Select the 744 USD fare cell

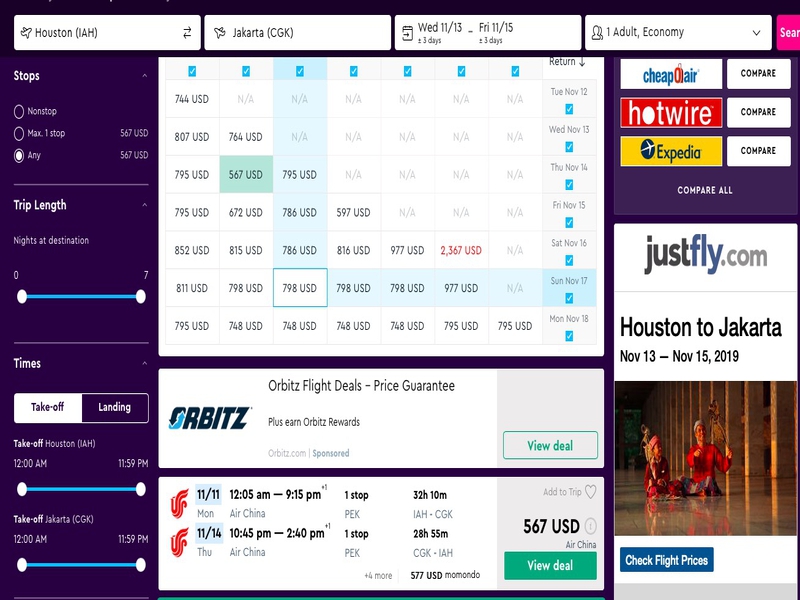click(x=192, y=99)
